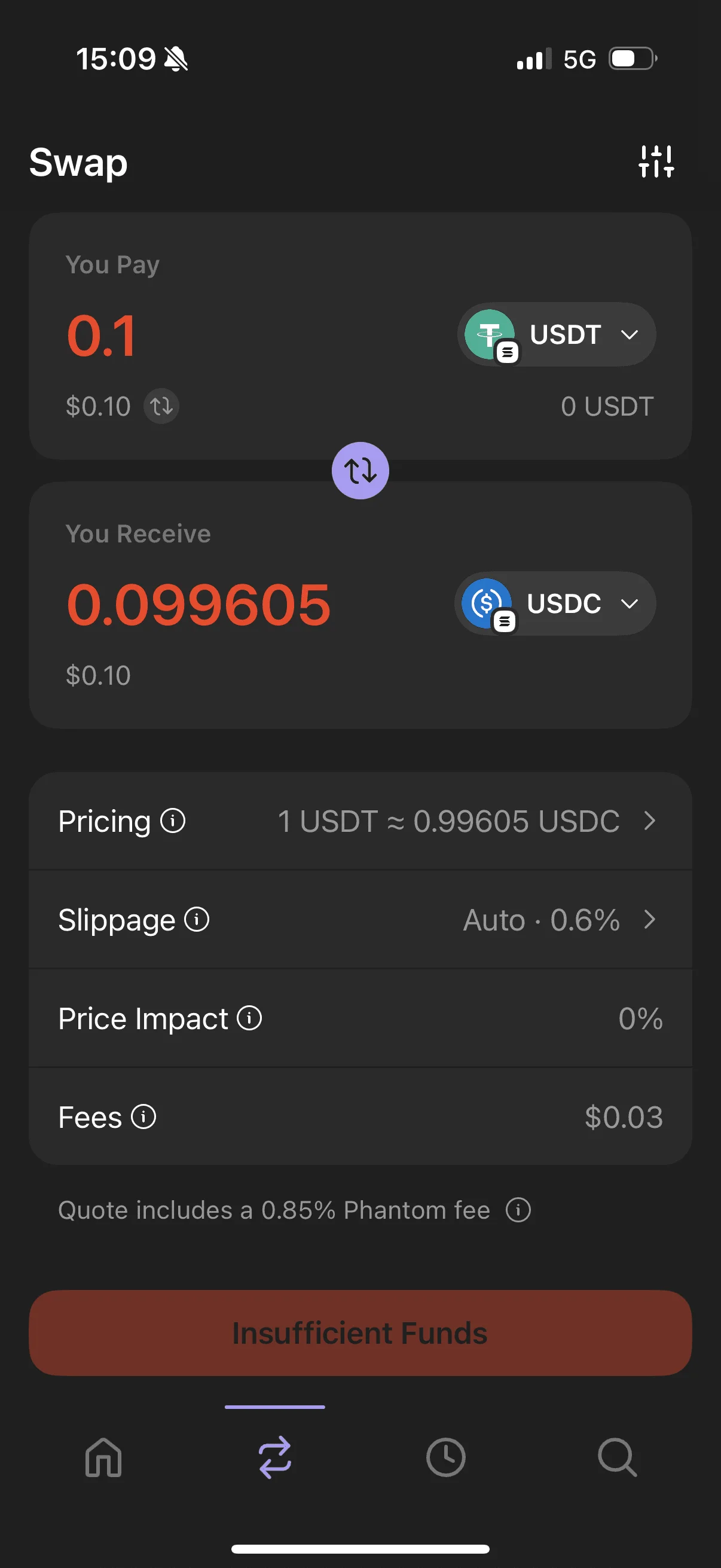
Task: Open swap settings sliders icon
Action: [x=656, y=162]
